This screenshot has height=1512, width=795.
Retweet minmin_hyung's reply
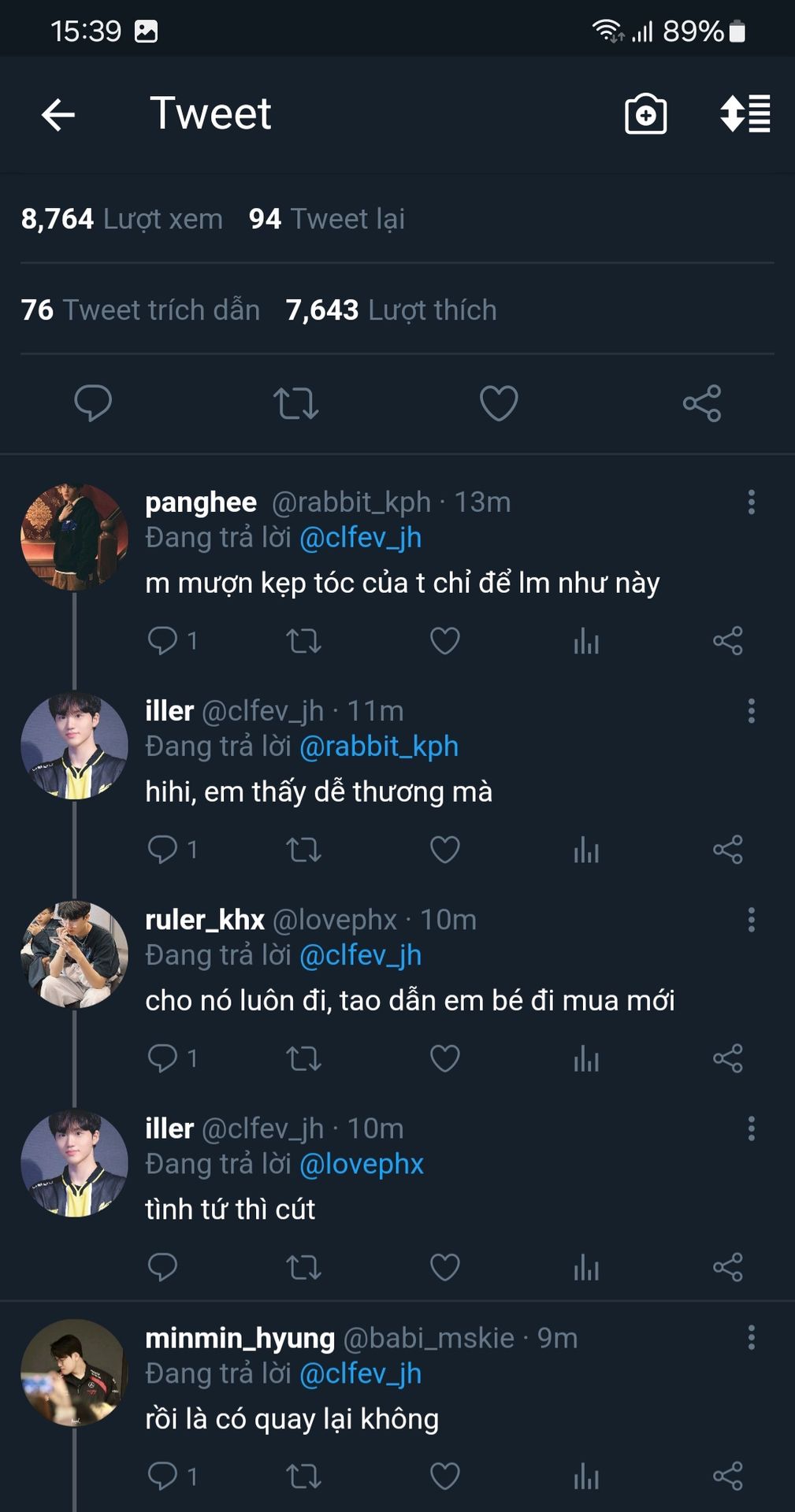pyautogui.click(x=303, y=1476)
